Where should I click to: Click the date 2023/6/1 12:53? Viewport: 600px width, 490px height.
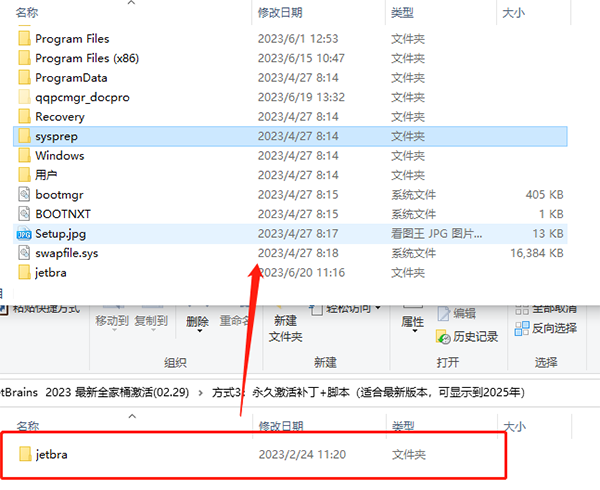click(298, 39)
